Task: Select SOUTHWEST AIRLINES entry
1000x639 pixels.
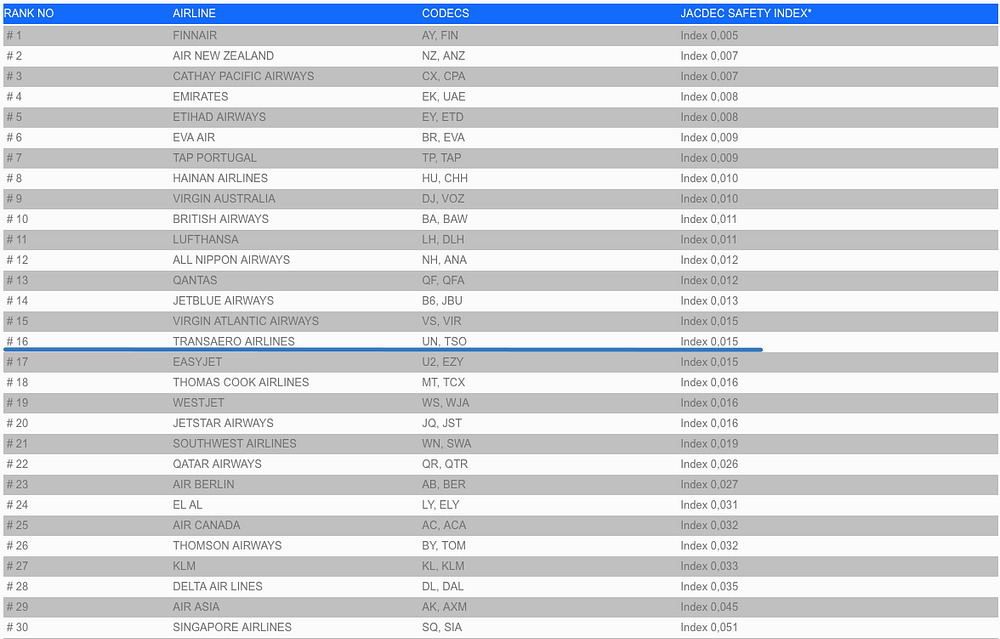Action: (x=235, y=444)
